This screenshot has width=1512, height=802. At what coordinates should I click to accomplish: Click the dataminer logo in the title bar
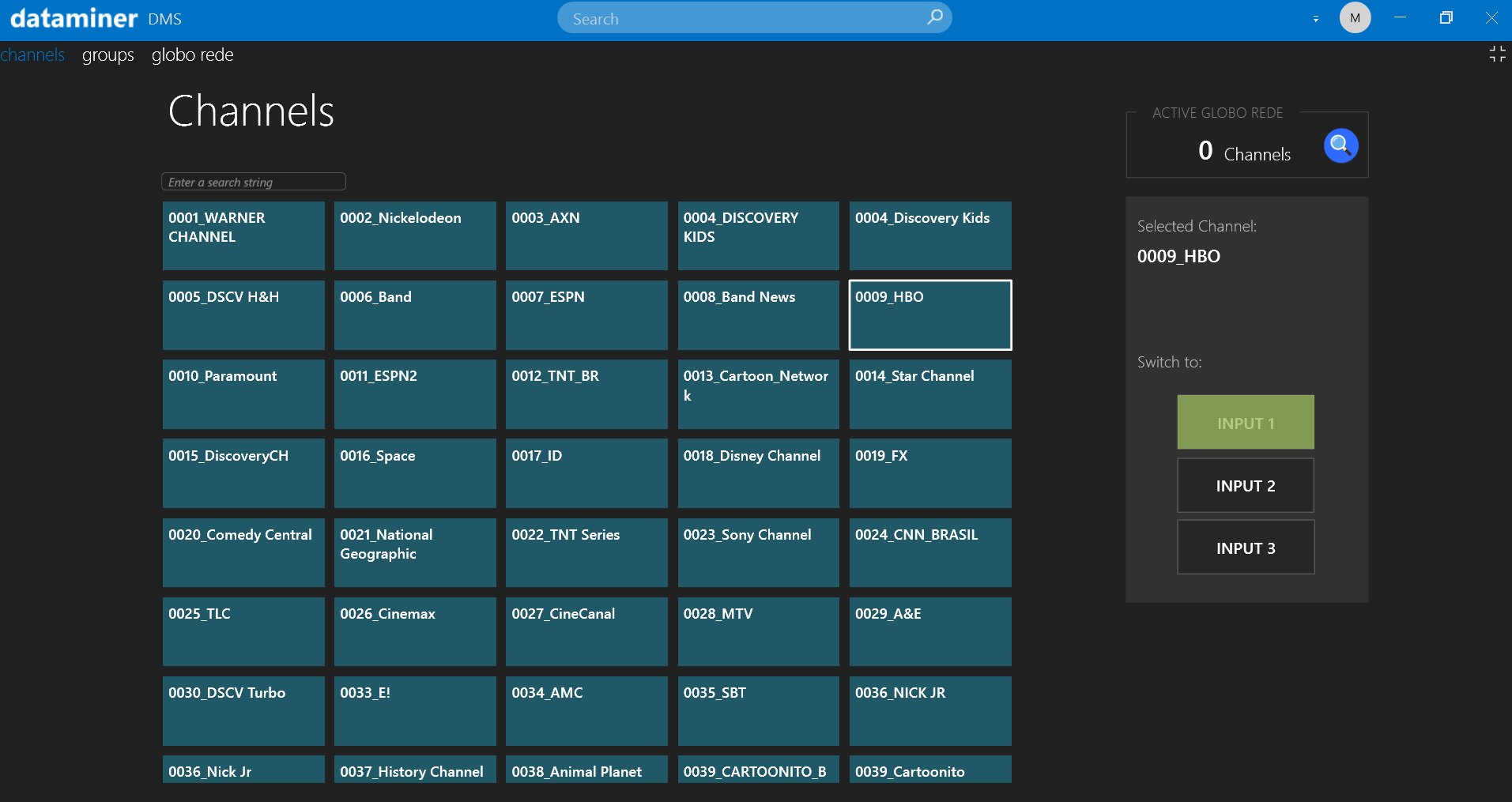[74, 17]
